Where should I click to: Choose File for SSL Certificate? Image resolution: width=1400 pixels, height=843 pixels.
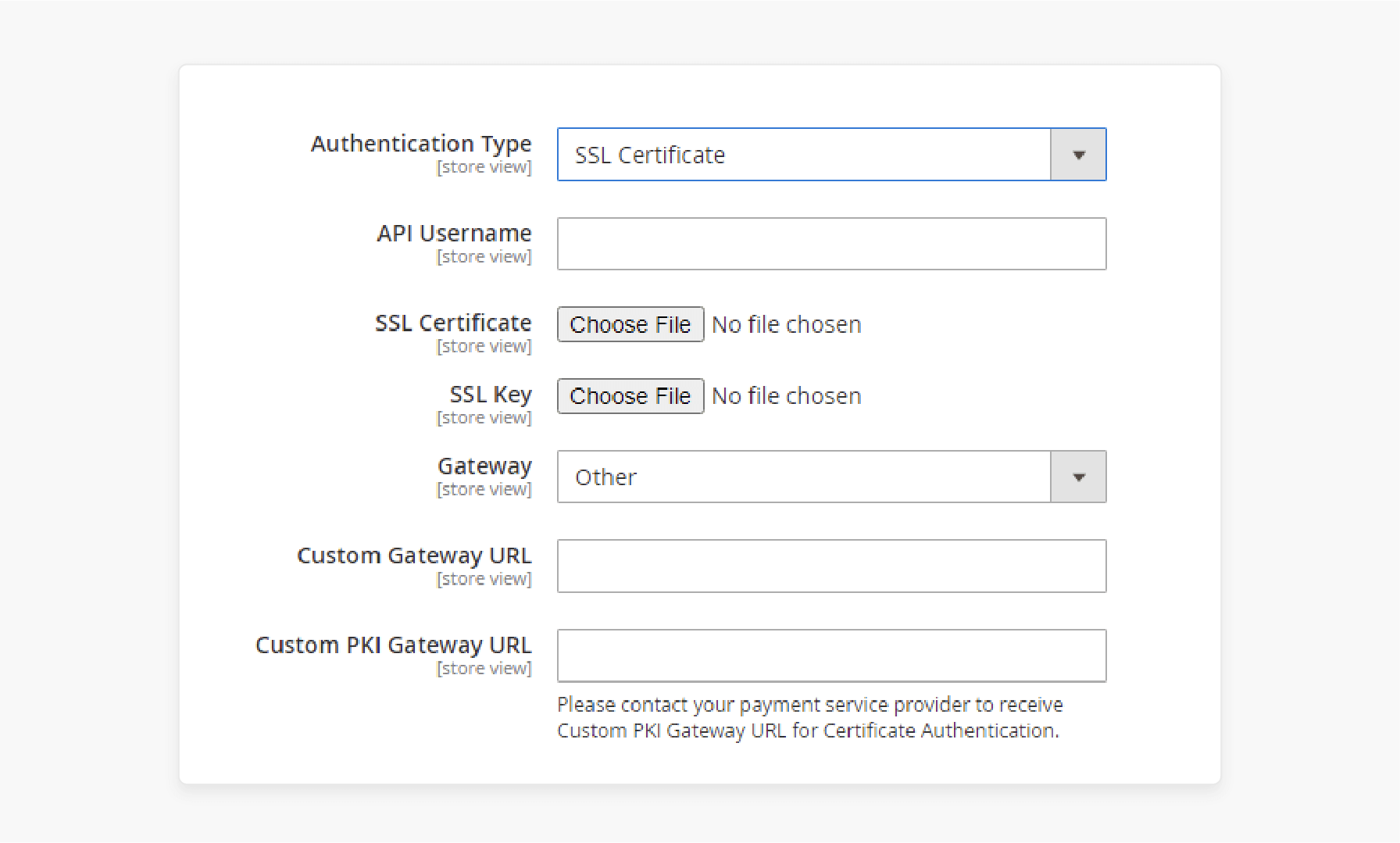(630, 324)
